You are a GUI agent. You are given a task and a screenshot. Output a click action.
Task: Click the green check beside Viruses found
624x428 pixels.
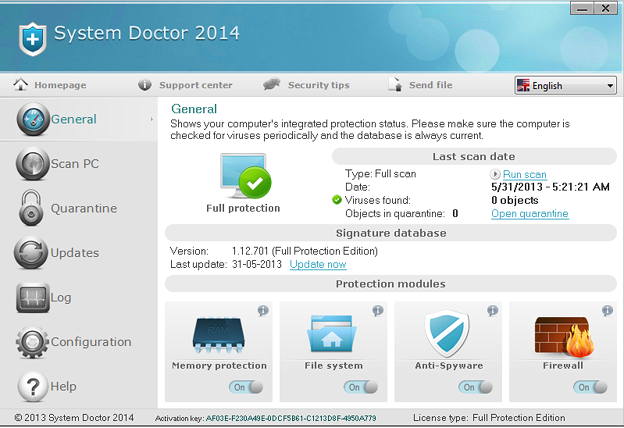tap(337, 199)
